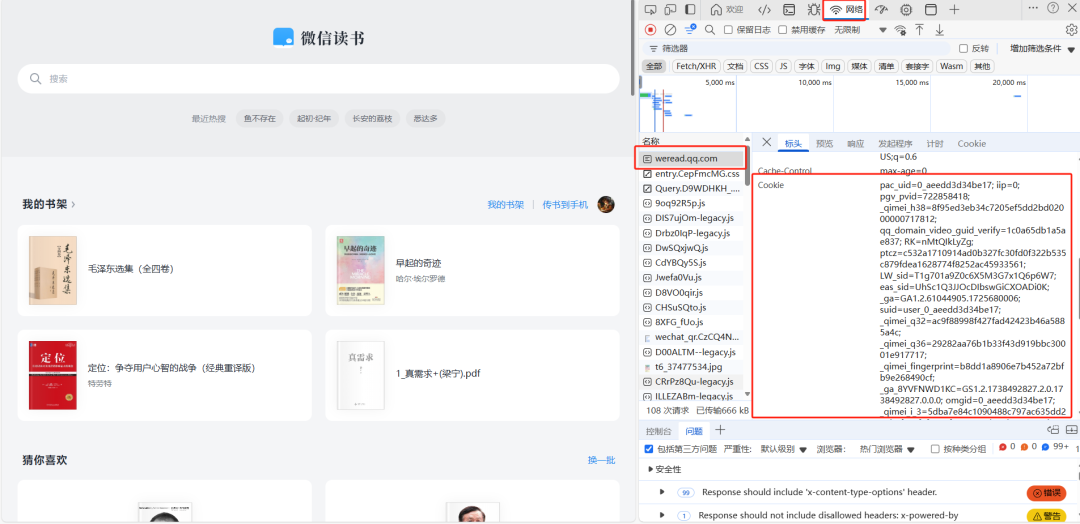
Task: Open the 控制台 drawer tab
Action: point(658,431)
